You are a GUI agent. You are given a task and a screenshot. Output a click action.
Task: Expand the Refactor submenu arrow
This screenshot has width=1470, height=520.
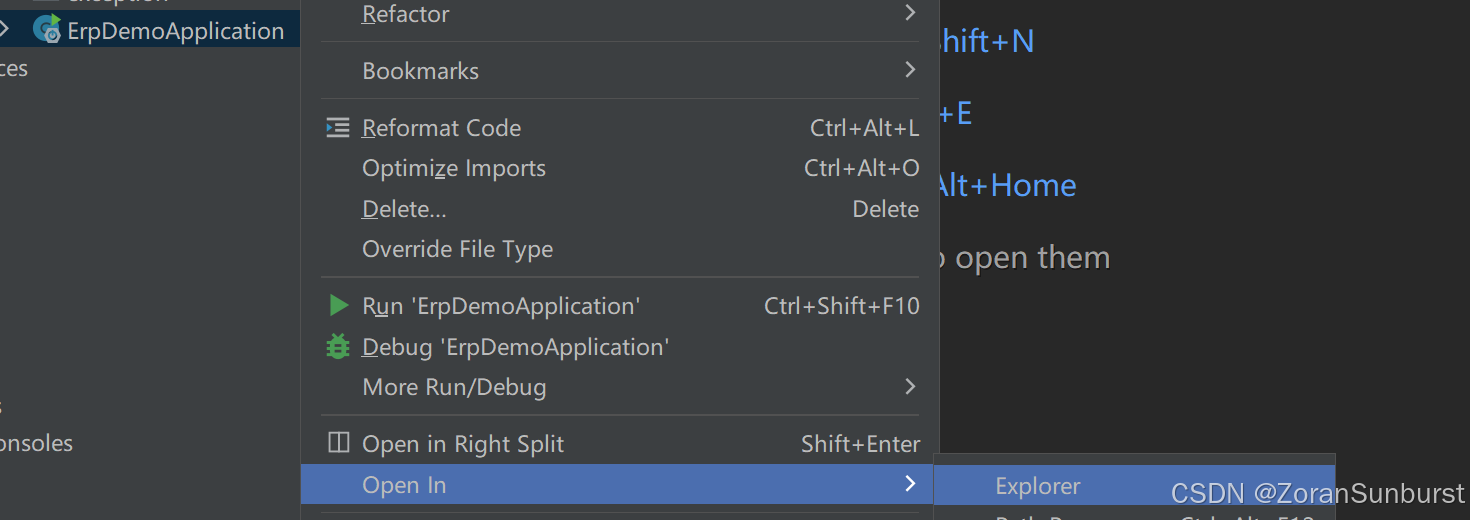click(909, 13)
